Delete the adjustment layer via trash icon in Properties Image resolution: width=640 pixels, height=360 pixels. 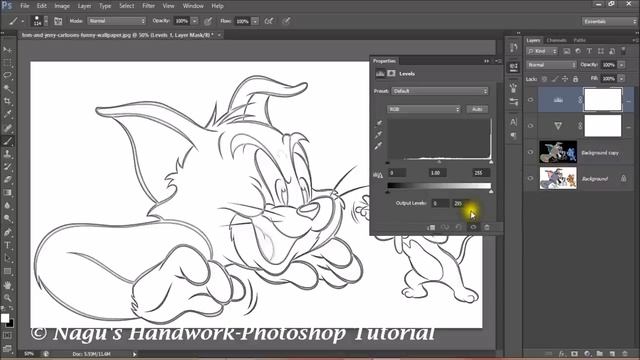pyautogui.click(x=487, y=227)
